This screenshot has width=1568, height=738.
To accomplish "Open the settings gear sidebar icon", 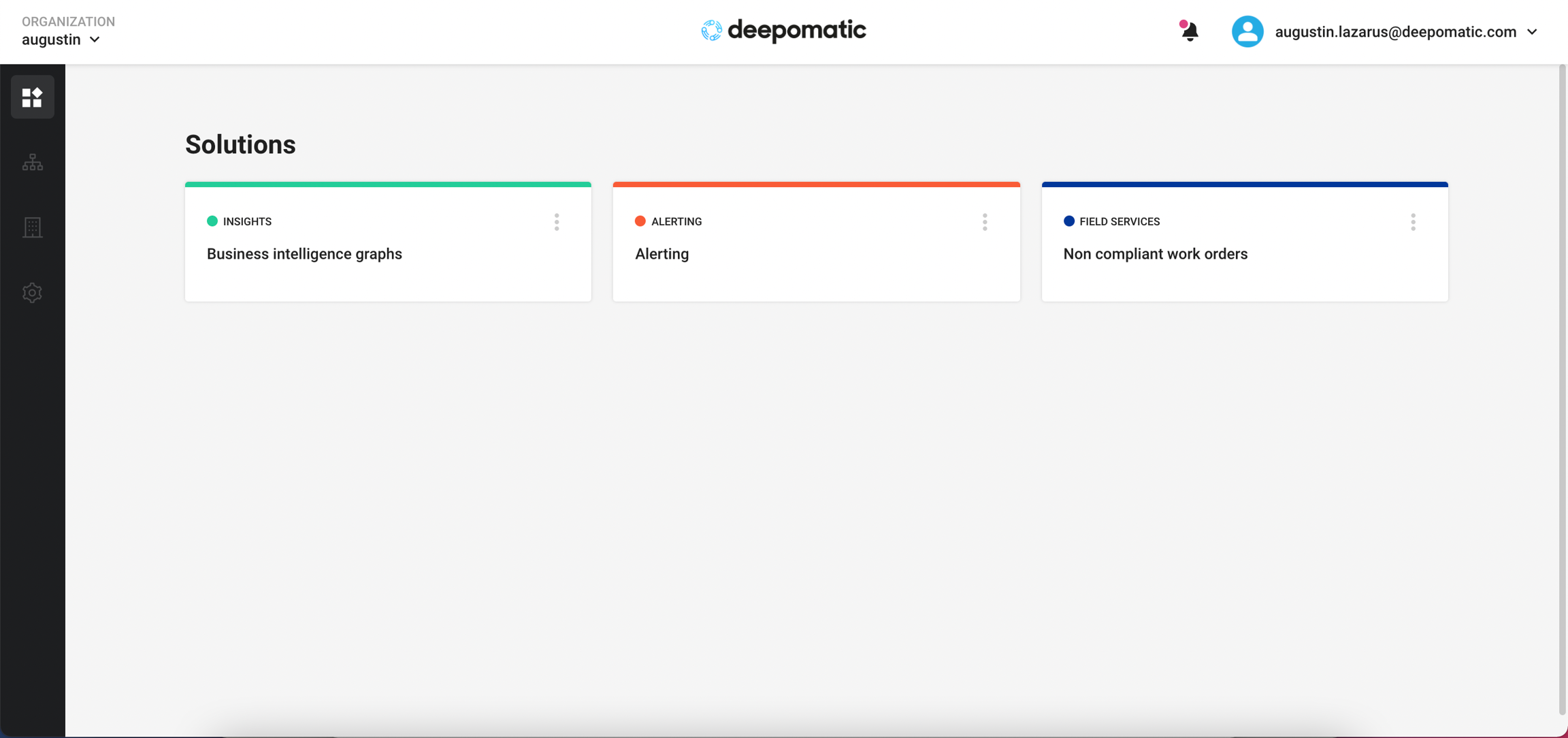I will coord(32,293).
